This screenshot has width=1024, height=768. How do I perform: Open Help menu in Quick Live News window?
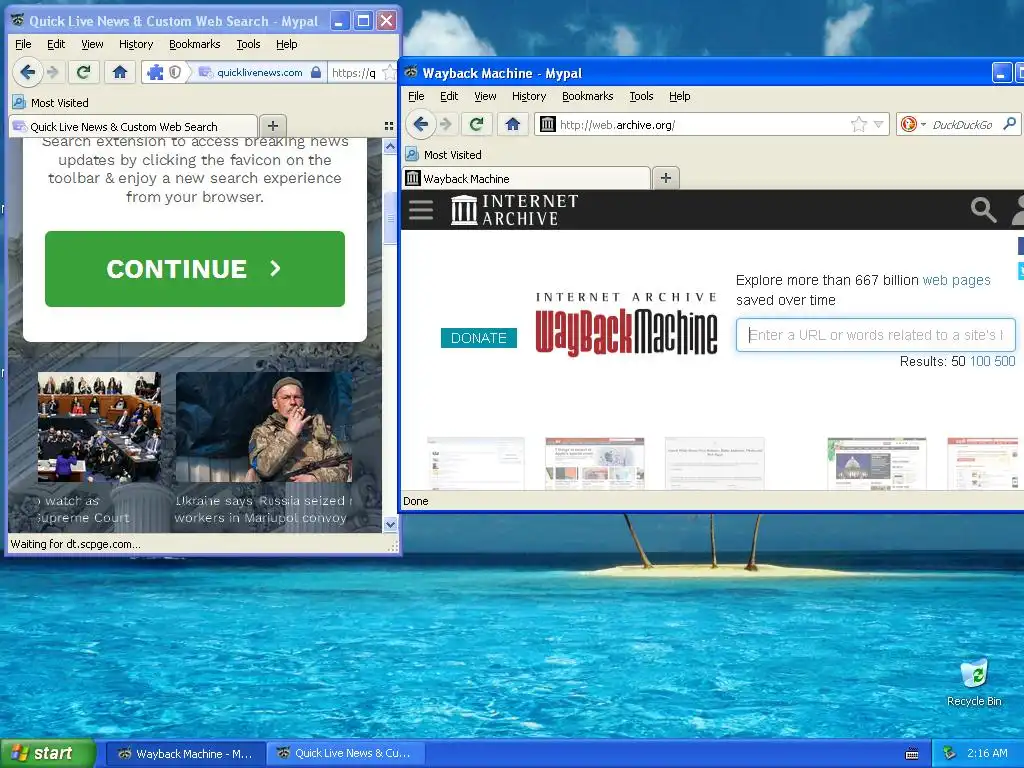(287, 44)
